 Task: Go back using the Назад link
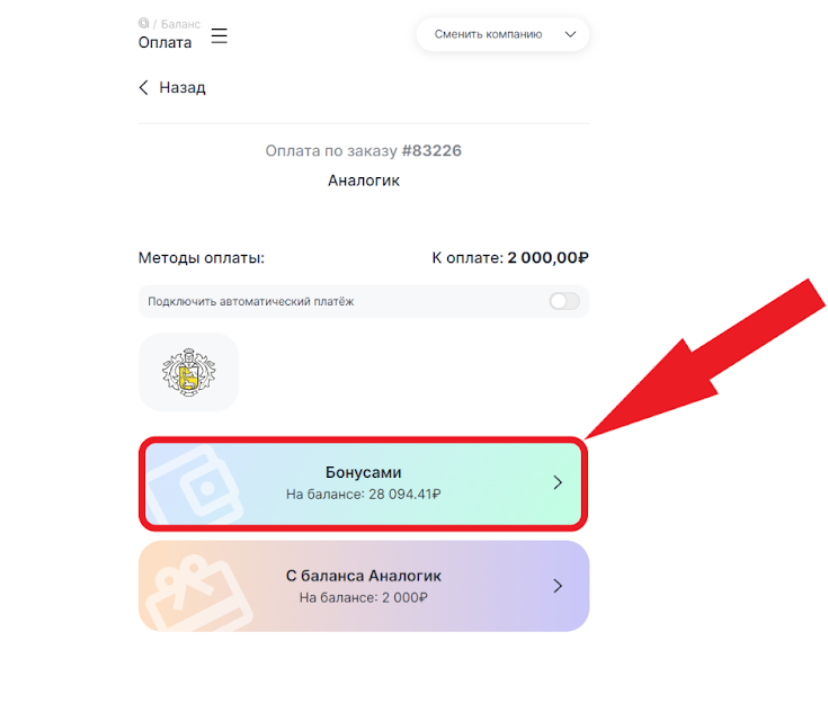coord(182,88)
